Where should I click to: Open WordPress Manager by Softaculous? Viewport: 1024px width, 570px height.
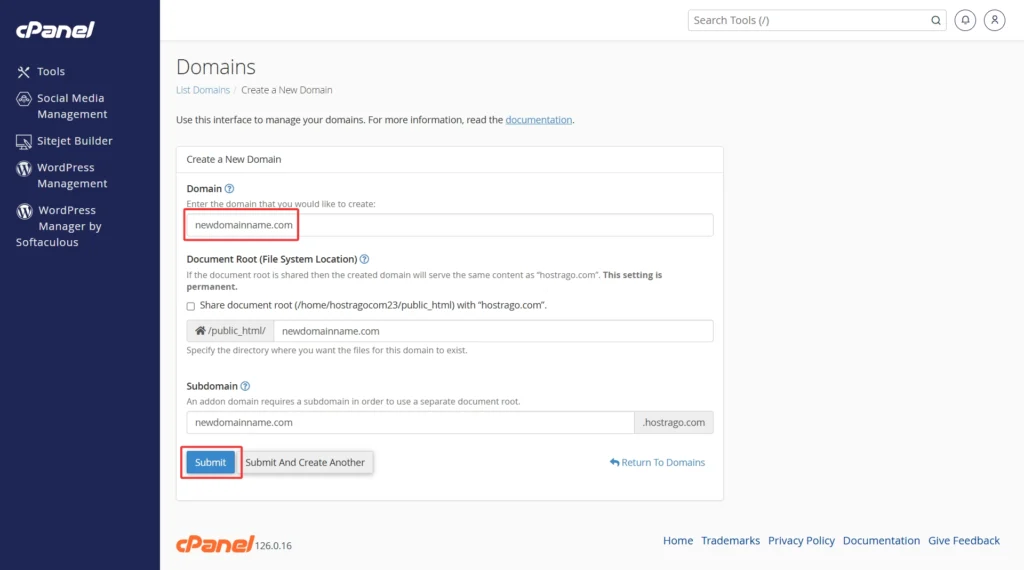click(59, 226)
